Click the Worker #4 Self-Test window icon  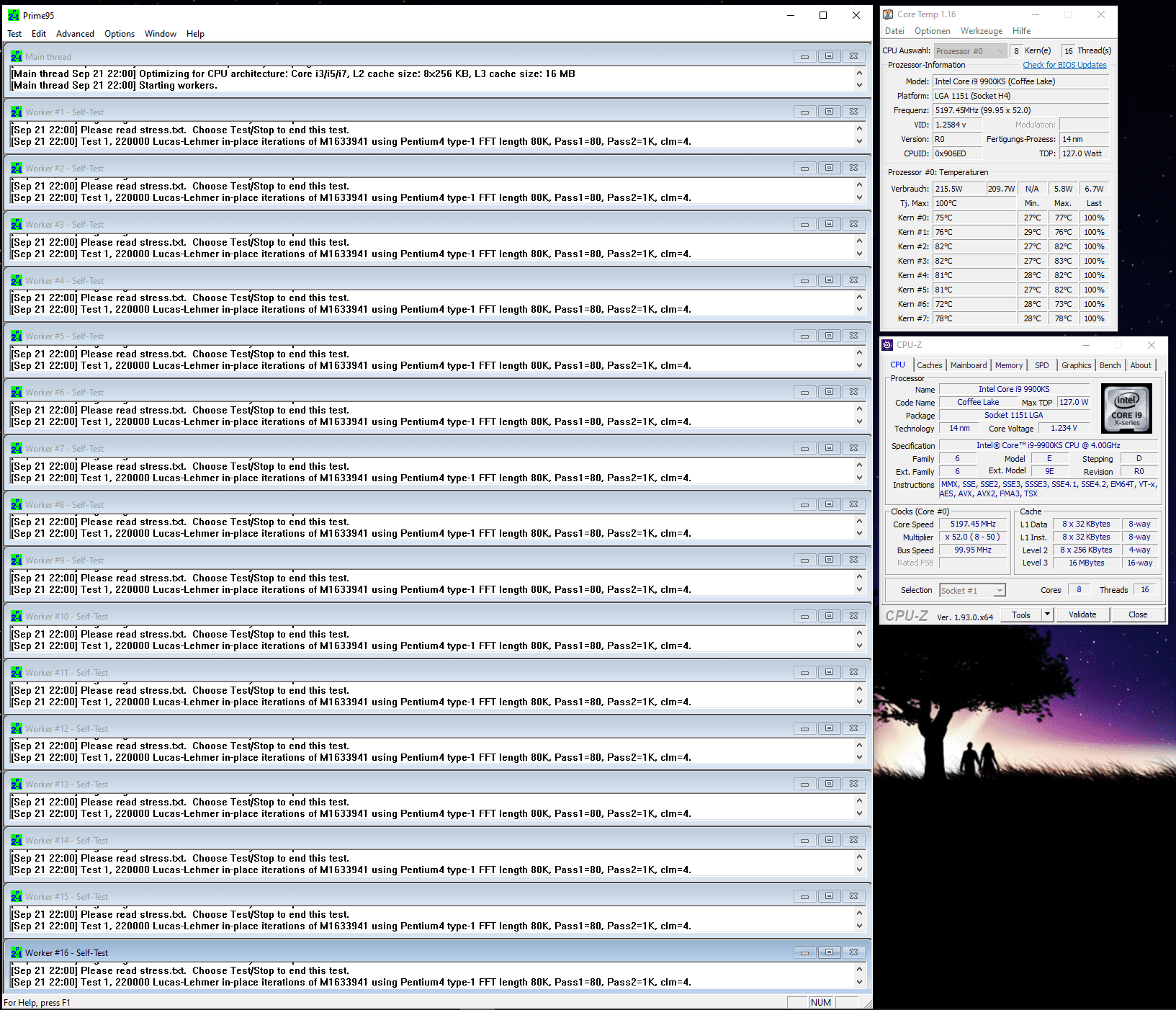pos(17,281)
